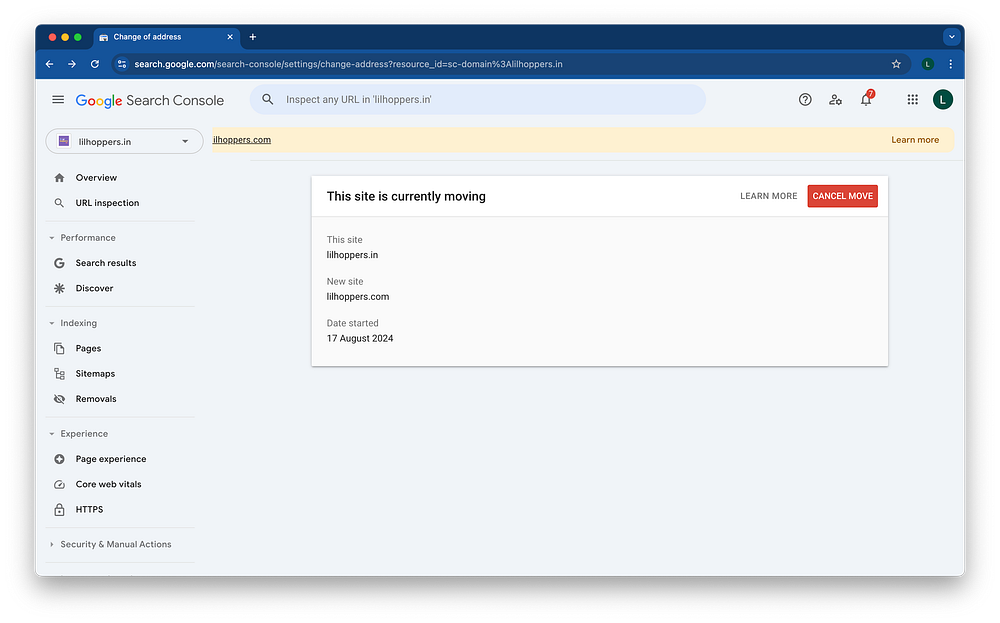Click the lilhoppers.com new site value

[x=358, y=297]
